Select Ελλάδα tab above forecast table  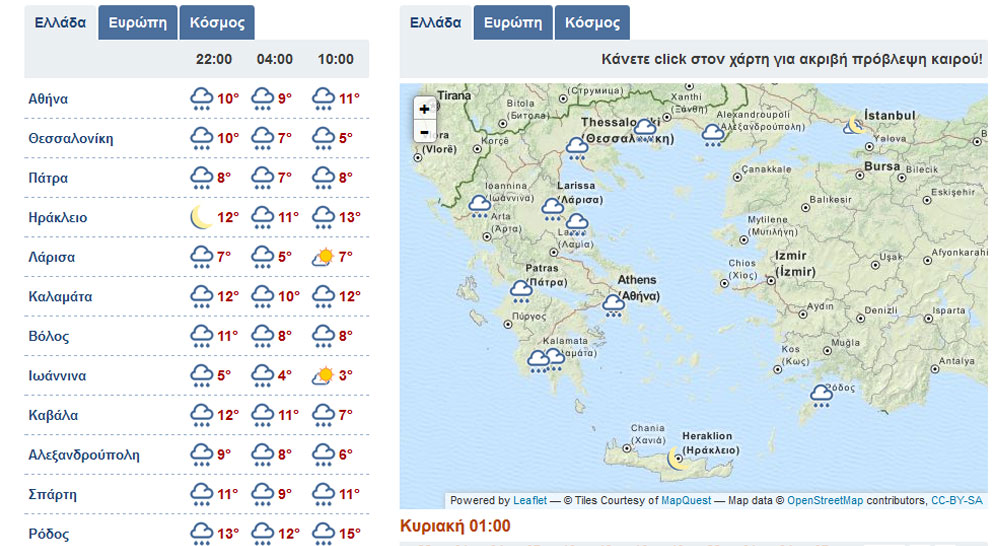click(60, 22)
